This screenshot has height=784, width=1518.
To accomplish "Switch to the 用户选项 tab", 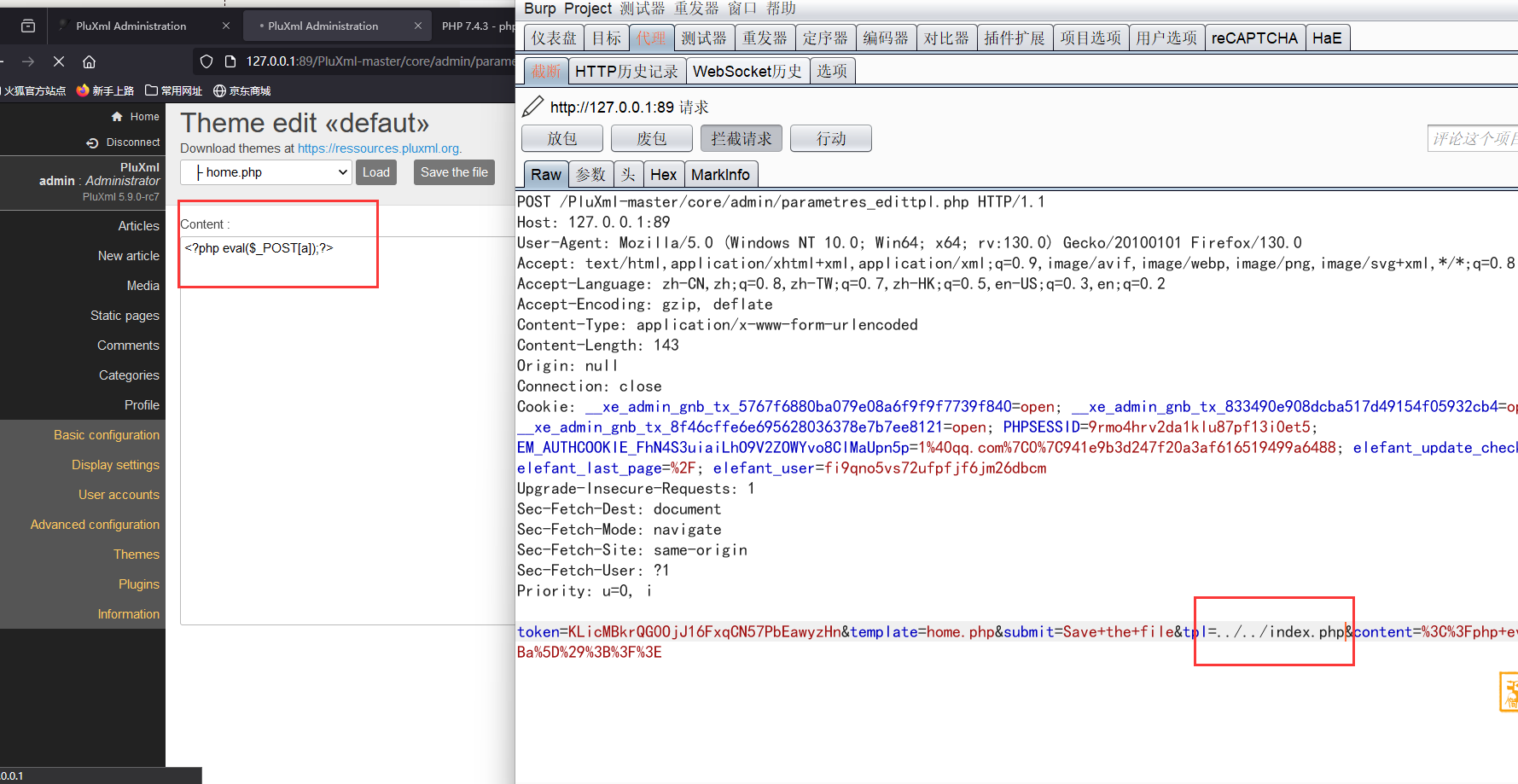I will 1166,38.
